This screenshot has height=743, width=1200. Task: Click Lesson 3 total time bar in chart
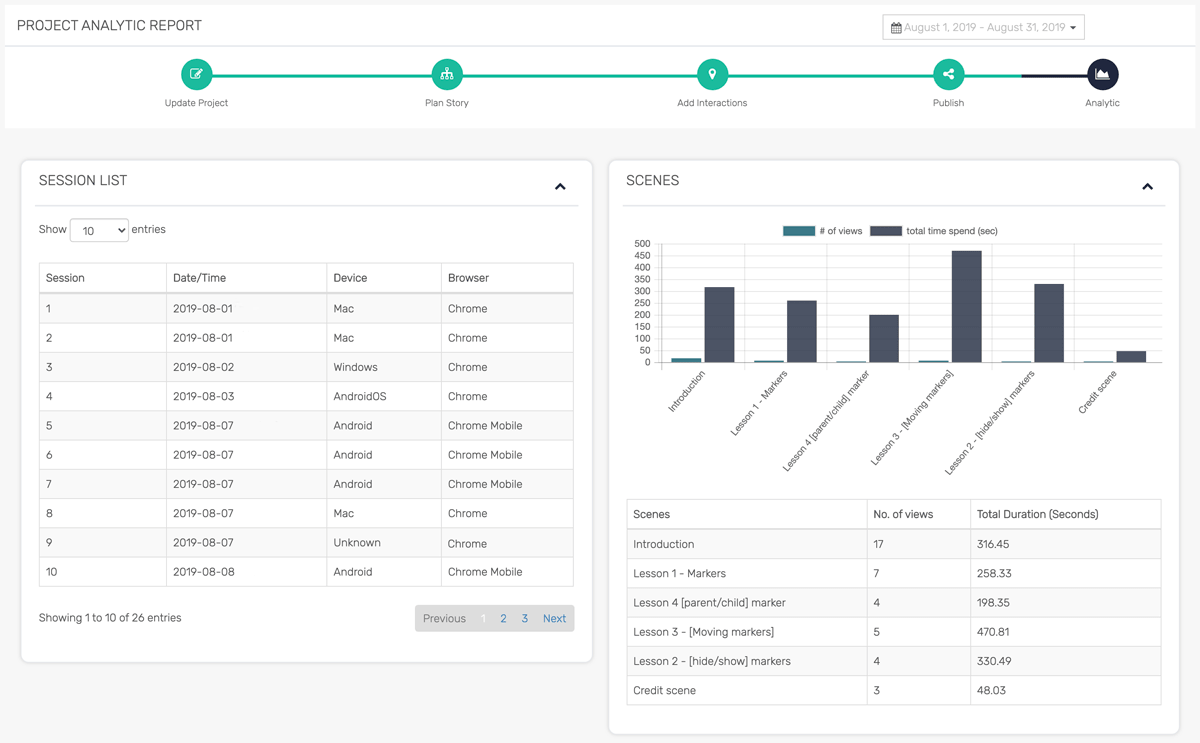[966, 306]
